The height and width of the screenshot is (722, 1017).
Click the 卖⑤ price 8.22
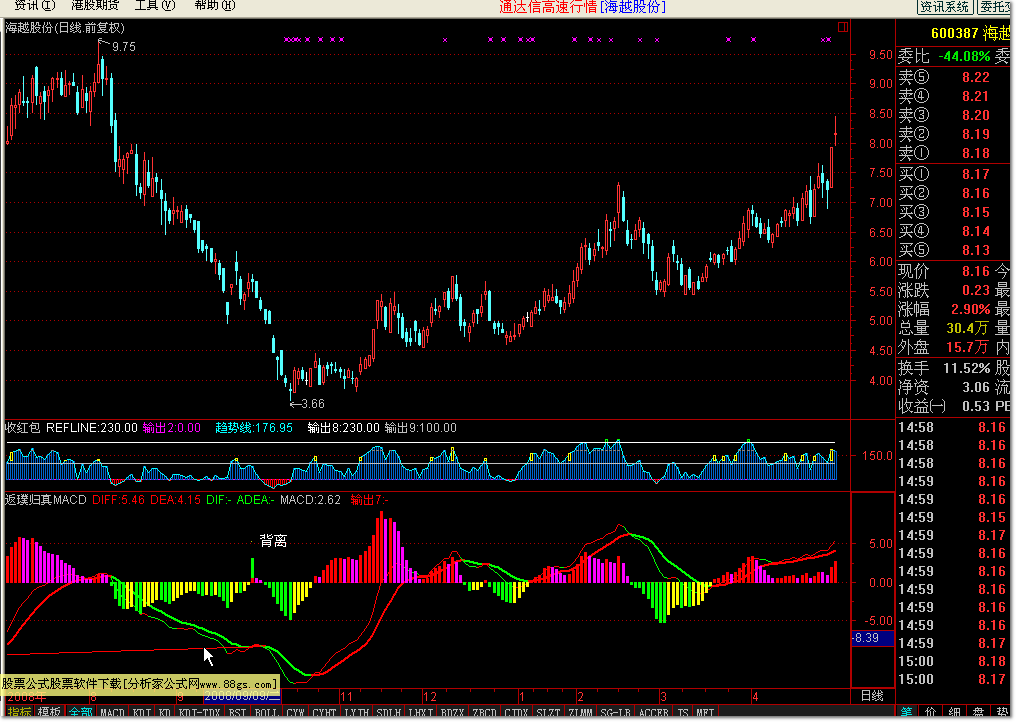click(x=975, y=77)
